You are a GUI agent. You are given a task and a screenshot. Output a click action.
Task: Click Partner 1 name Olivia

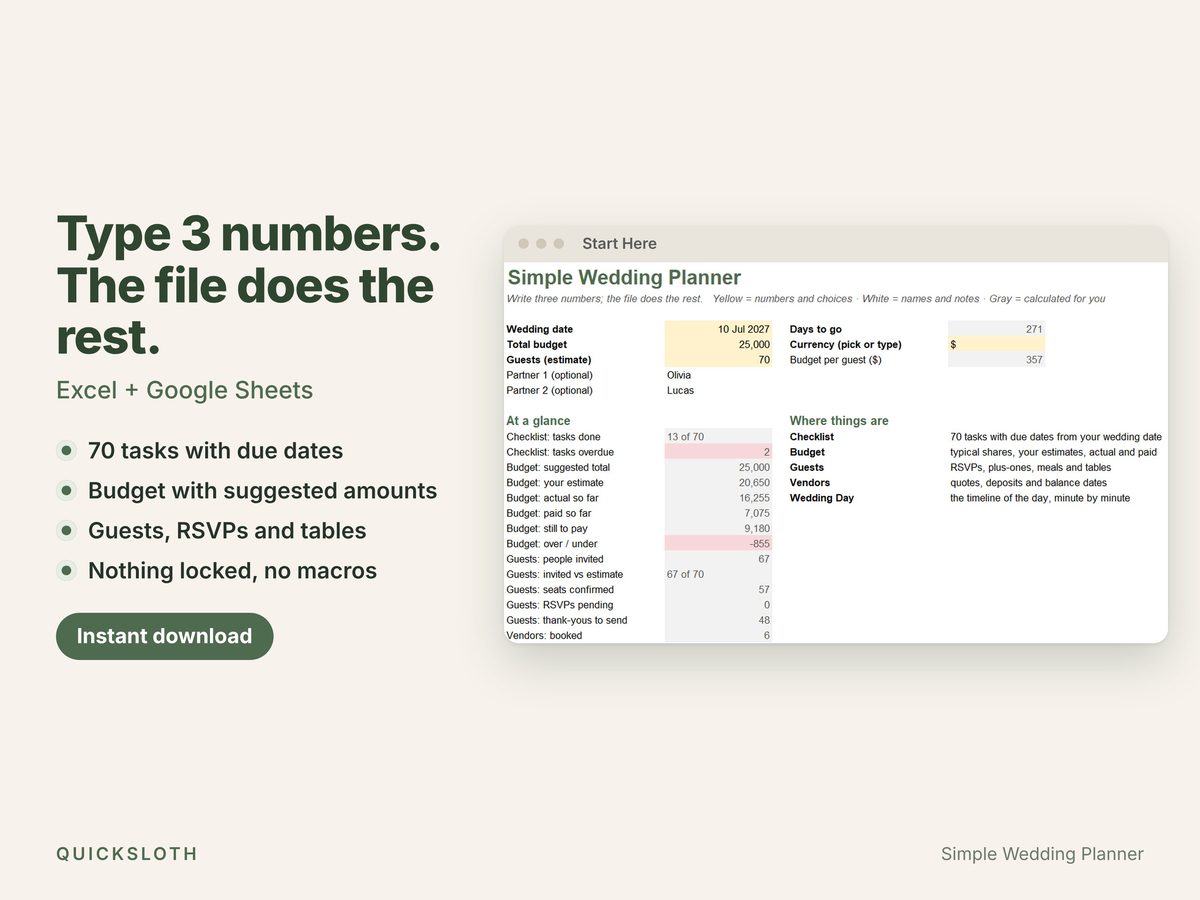point(679,375)
